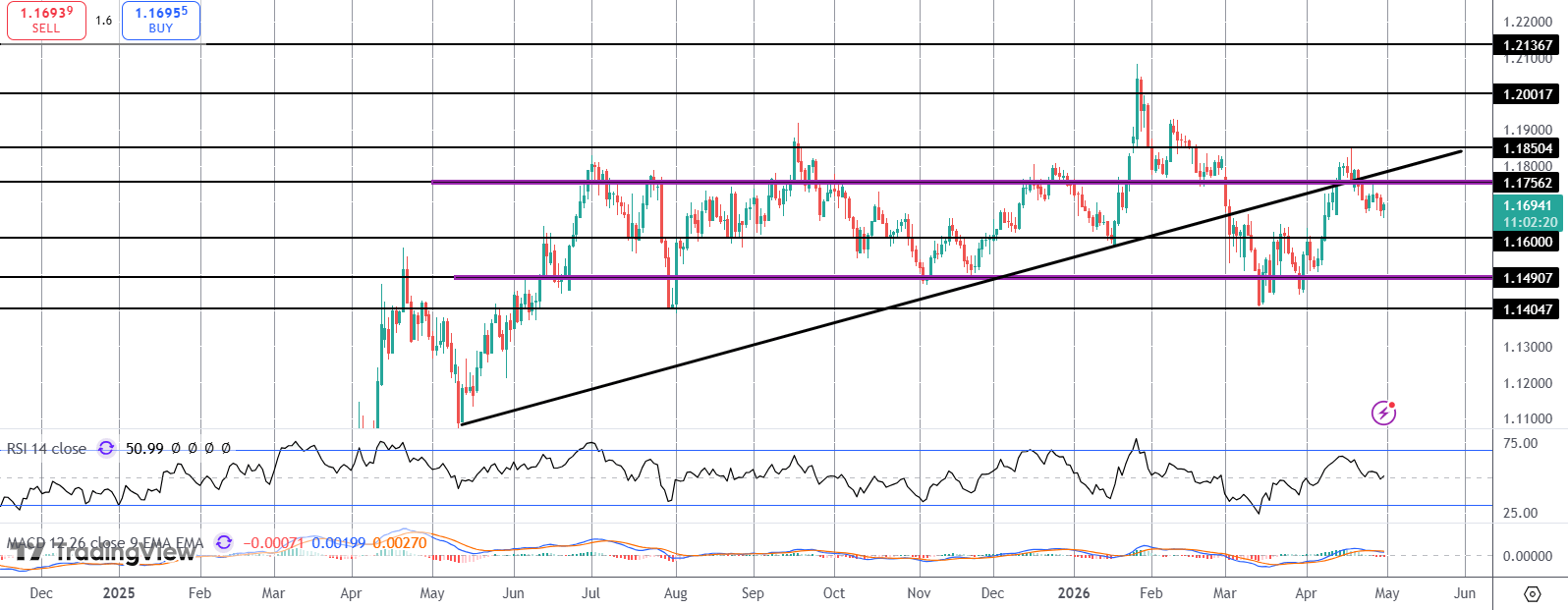Image resolution: width=1568 pixels, height=610 pixels.
Task: Open chart settings hexagon icon
Action: pyautogui.click(x=1532, y=593)
